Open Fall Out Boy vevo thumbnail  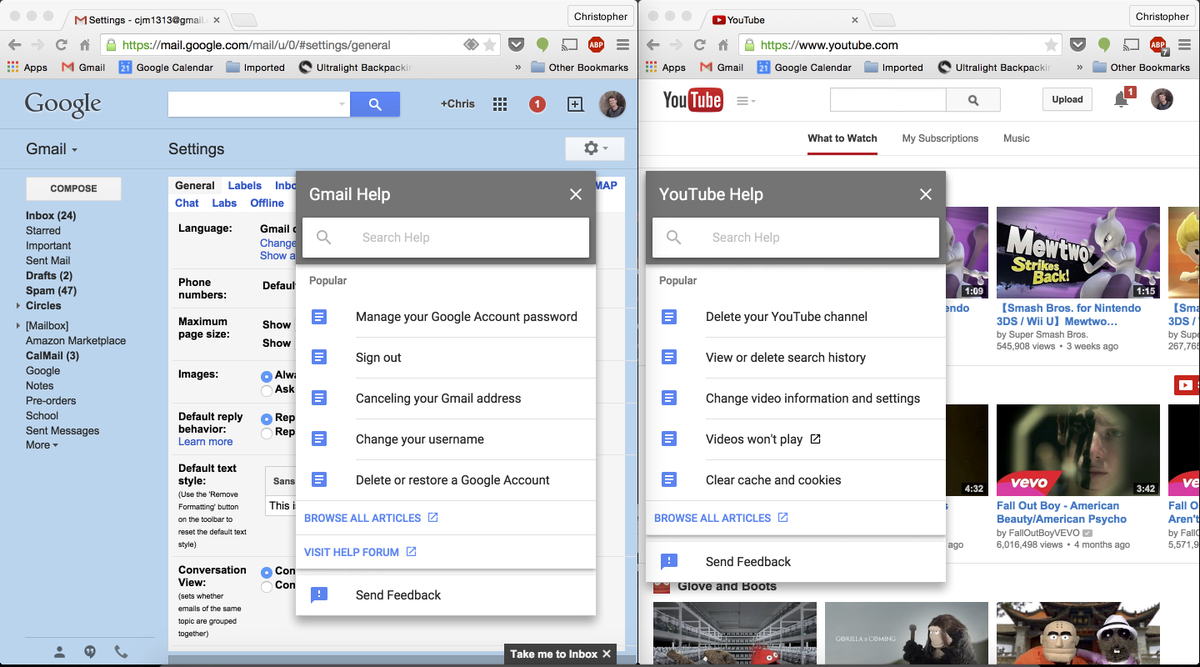(x=1078, y=451)
